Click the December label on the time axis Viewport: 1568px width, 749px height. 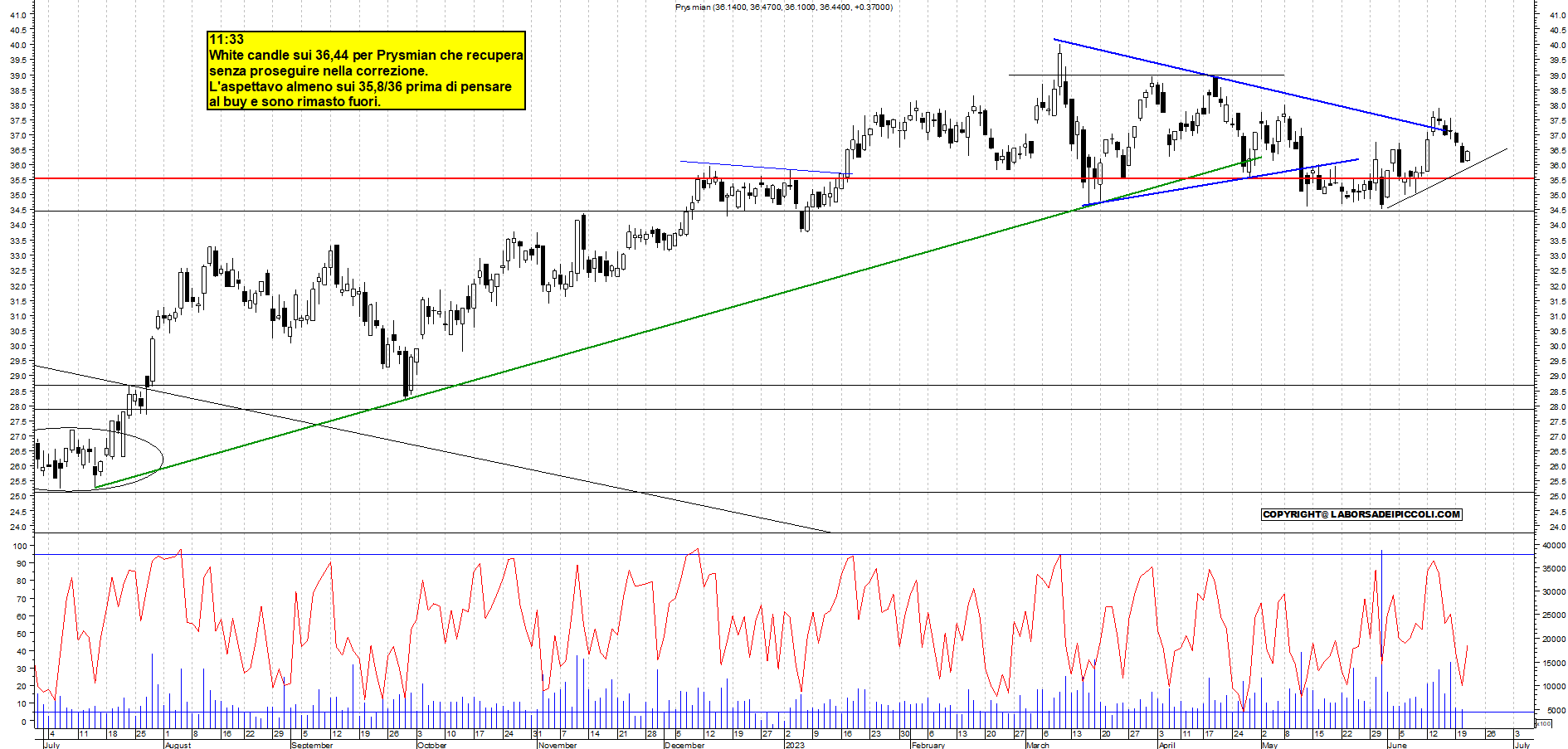coord(684,745)
